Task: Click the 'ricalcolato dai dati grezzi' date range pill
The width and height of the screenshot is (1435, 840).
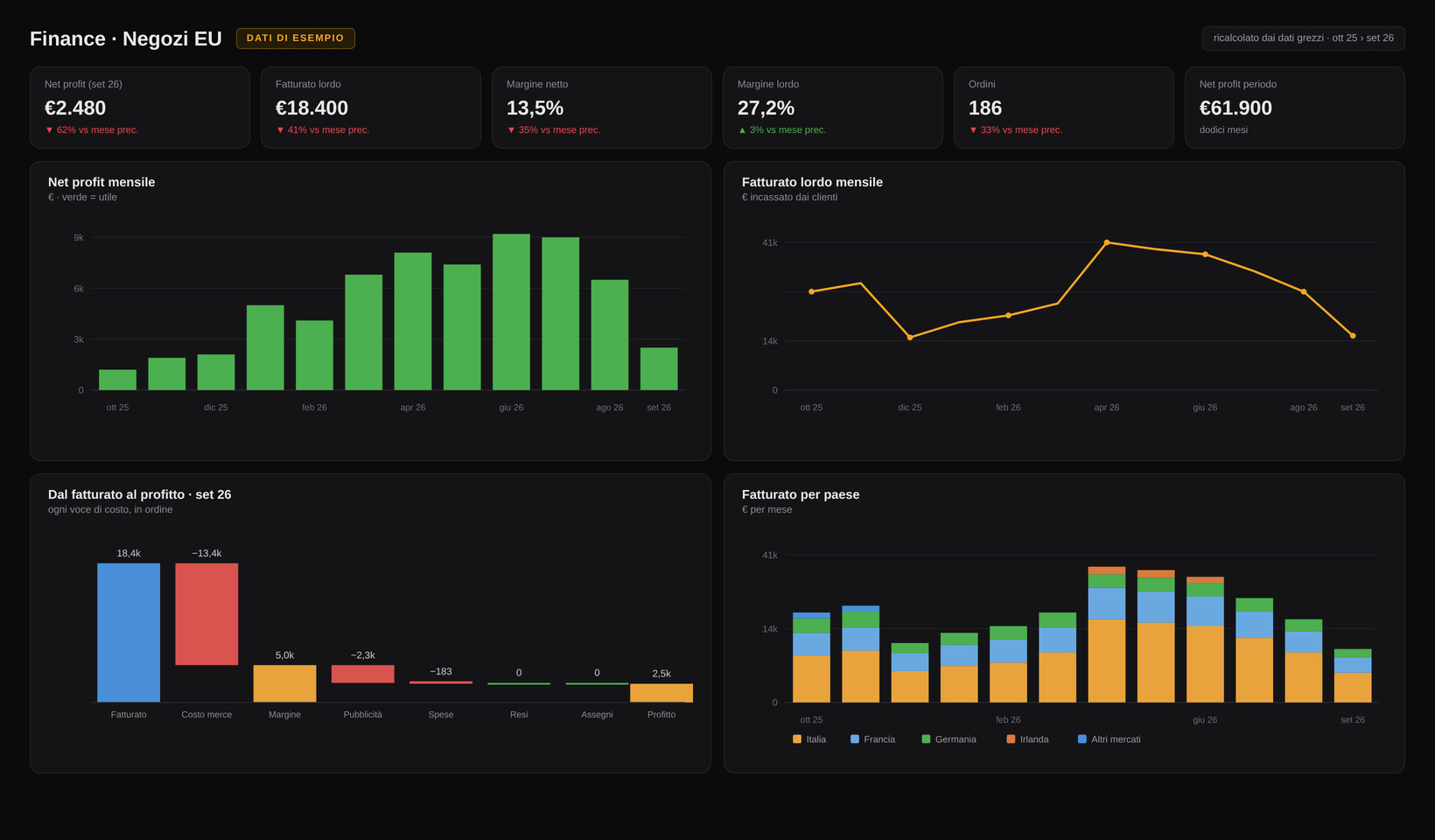Action: [x=1303, y=38]
